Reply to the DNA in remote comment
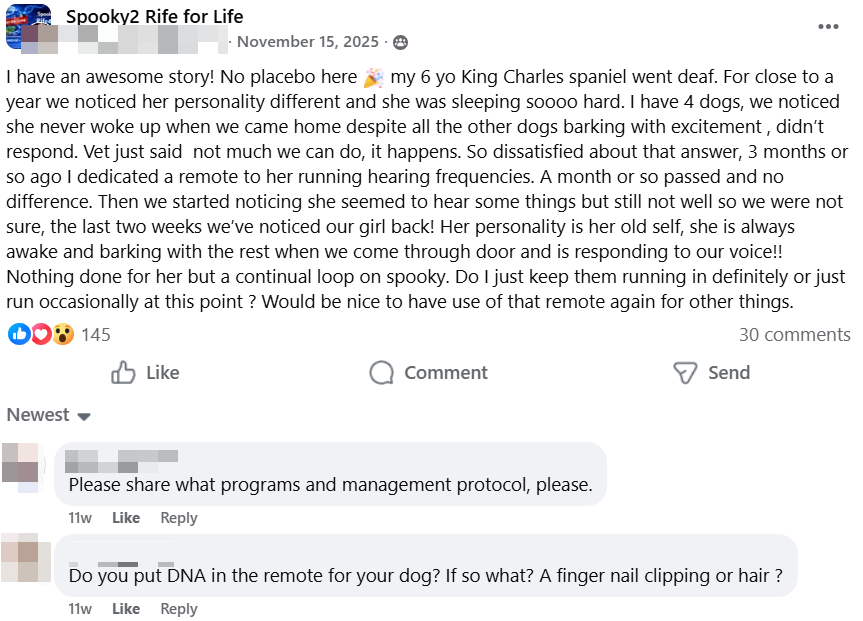 (179, 609)
